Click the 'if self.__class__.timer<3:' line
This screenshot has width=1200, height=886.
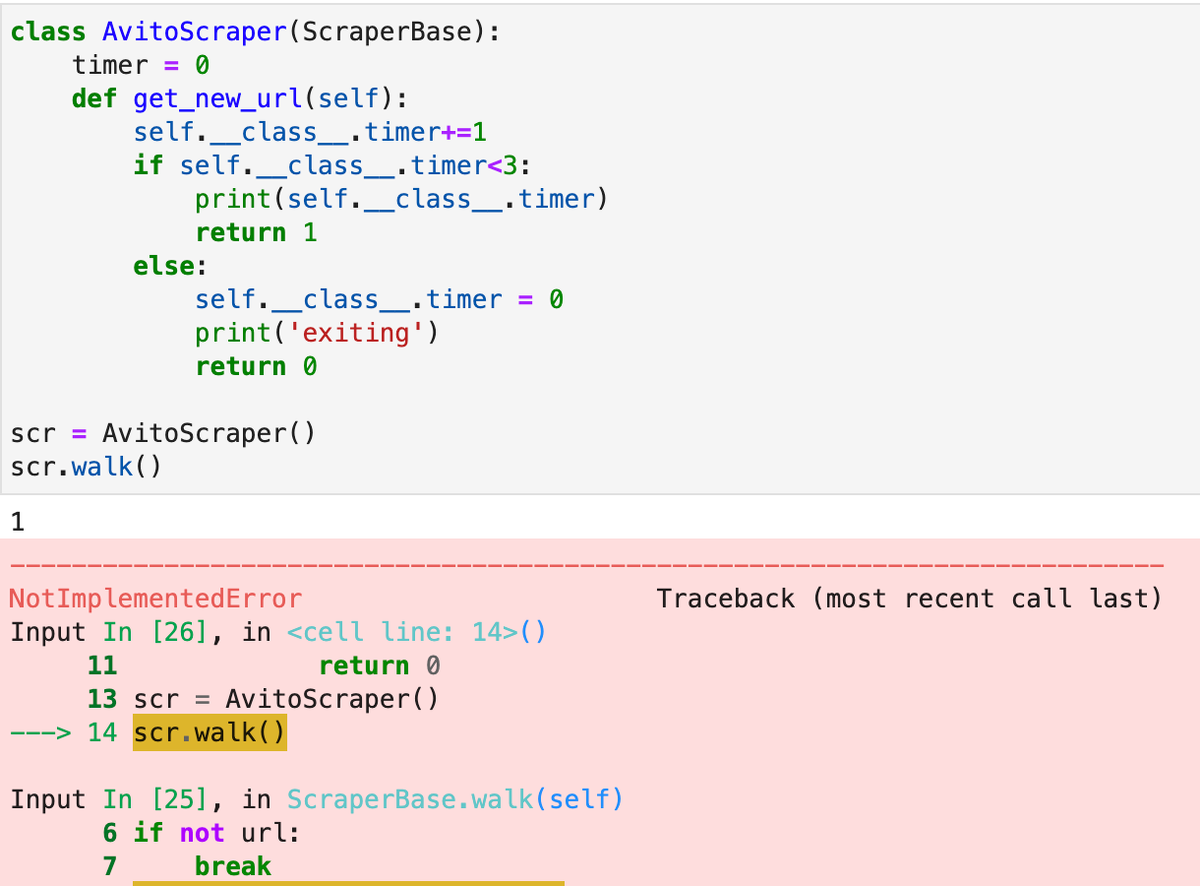click(332, 165)
